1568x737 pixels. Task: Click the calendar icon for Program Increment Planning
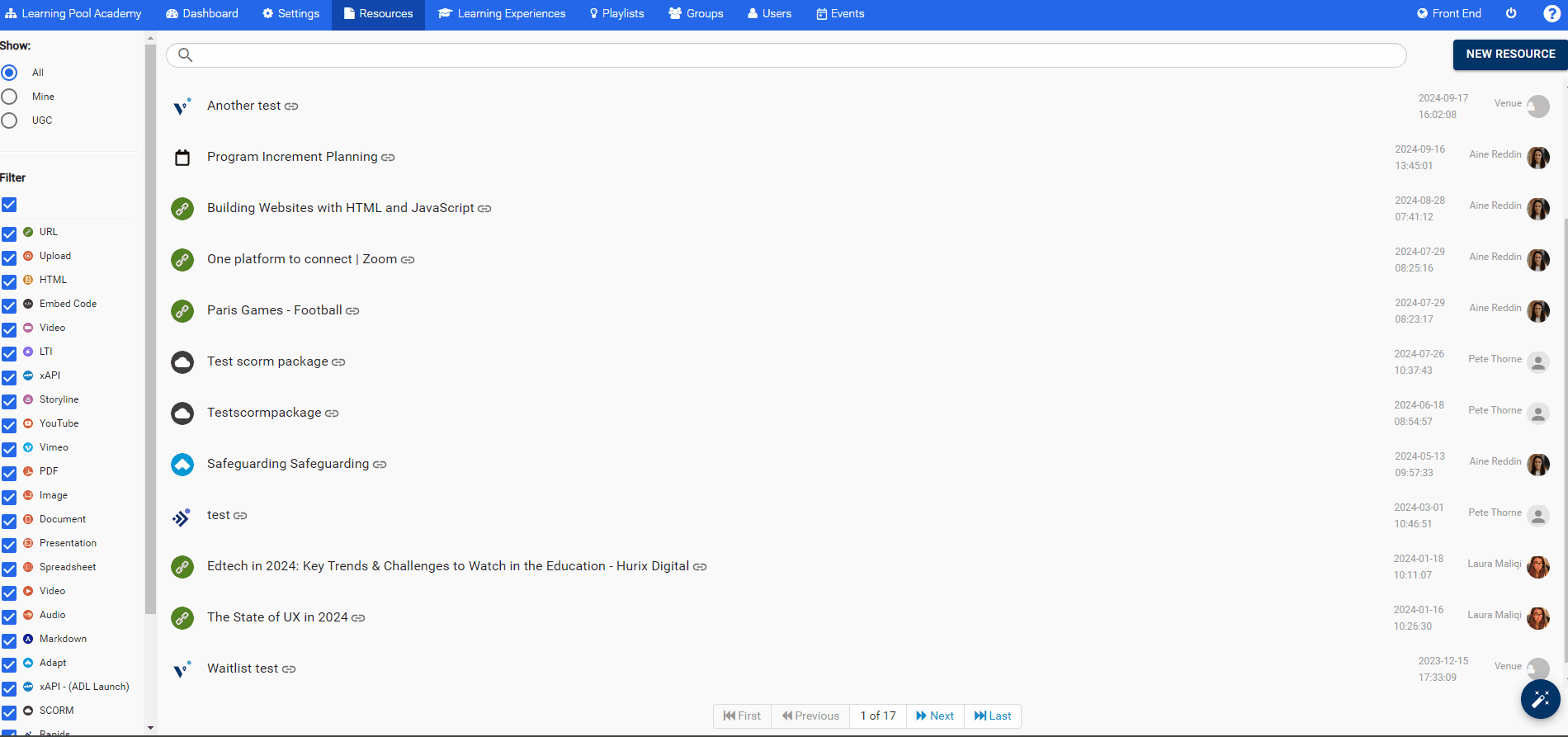coord(182,158)
